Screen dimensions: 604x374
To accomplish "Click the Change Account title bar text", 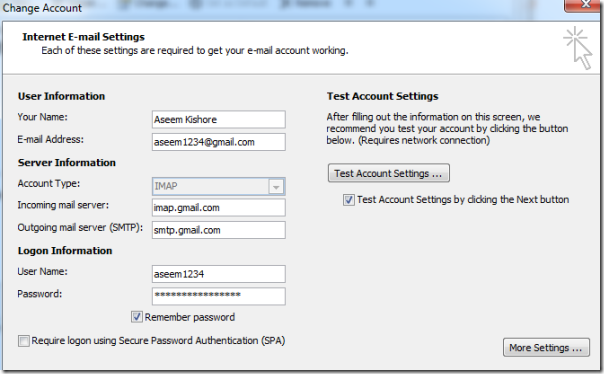I will coord(42,8).
